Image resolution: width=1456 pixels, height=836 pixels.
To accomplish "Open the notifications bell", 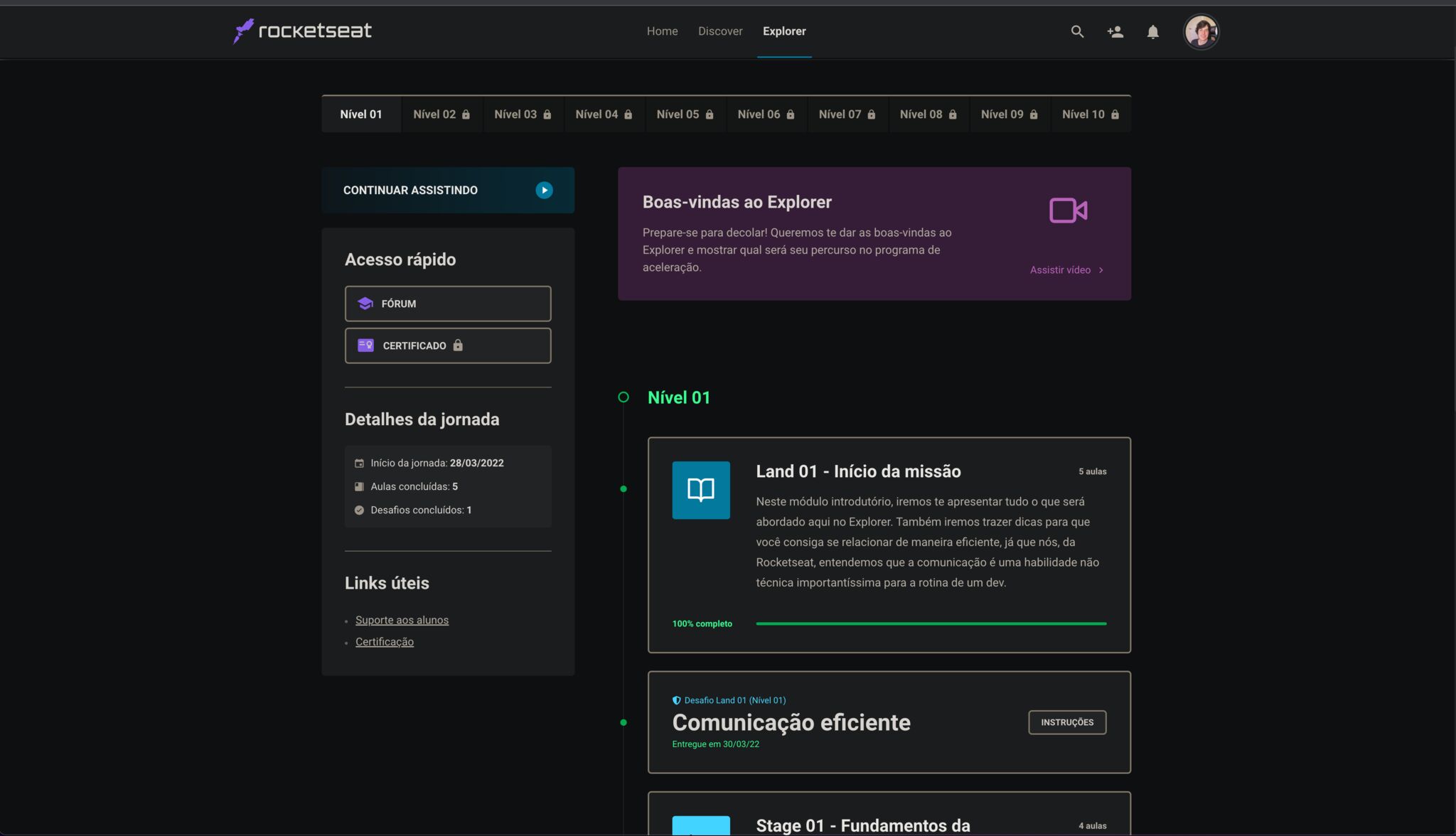I will [x=1152, y=31].
